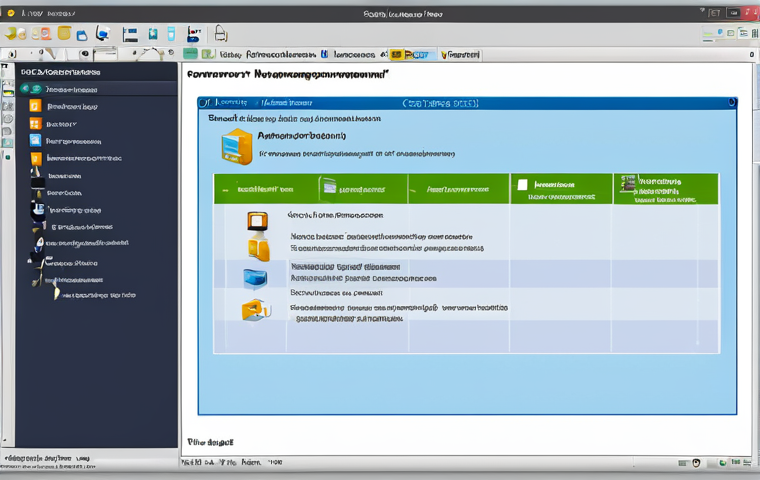Open the sidebar row with the orange grid icon
Viewport: 760px width, 480px height.
click(98, 124)
